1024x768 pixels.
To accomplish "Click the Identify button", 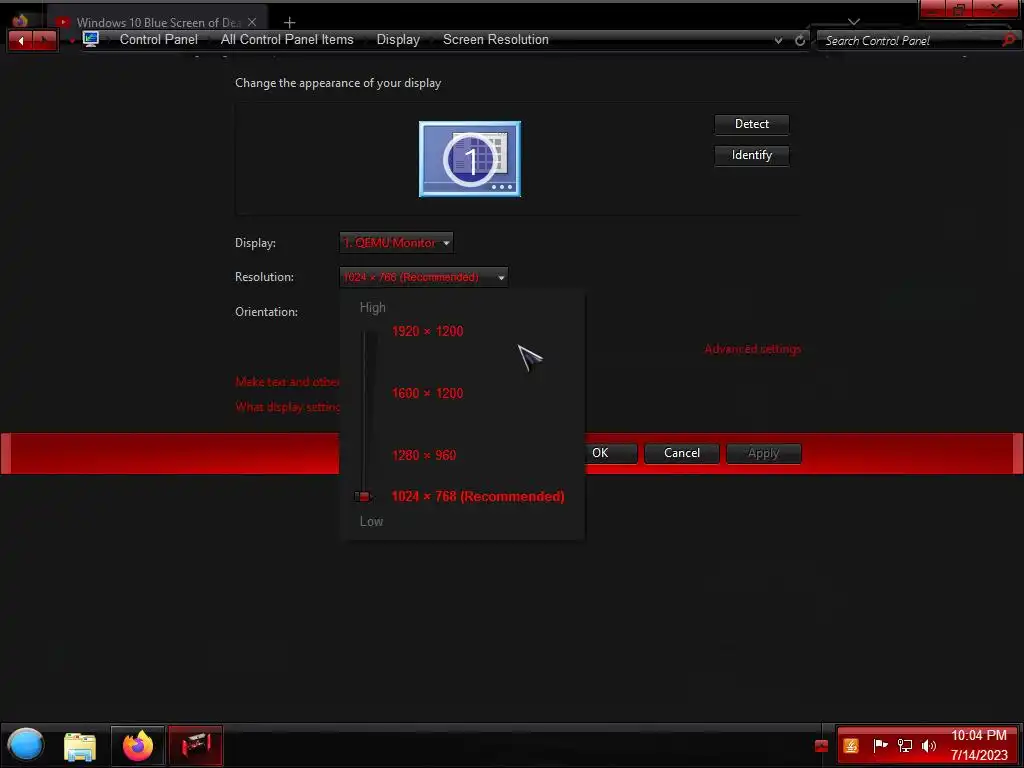I will coord(752,155).
